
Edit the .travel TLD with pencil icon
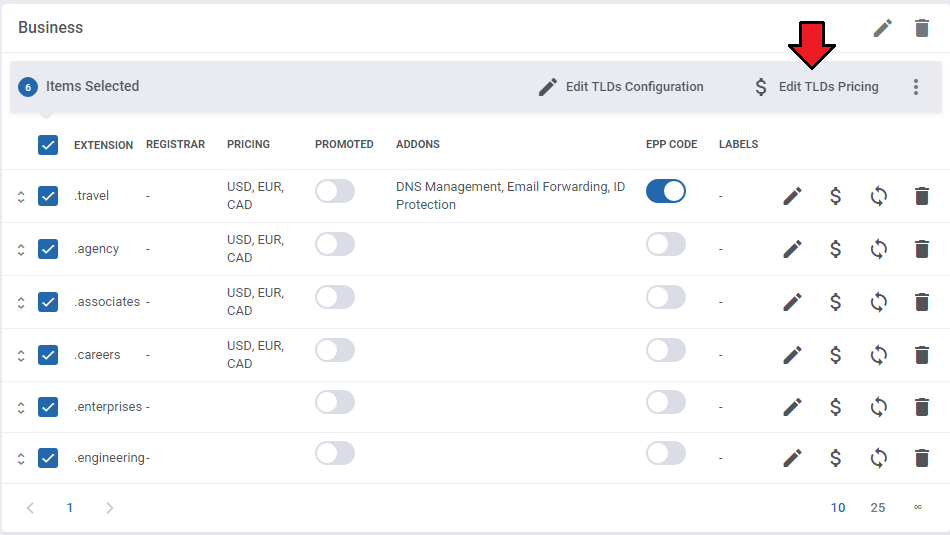tap(792, 196)
